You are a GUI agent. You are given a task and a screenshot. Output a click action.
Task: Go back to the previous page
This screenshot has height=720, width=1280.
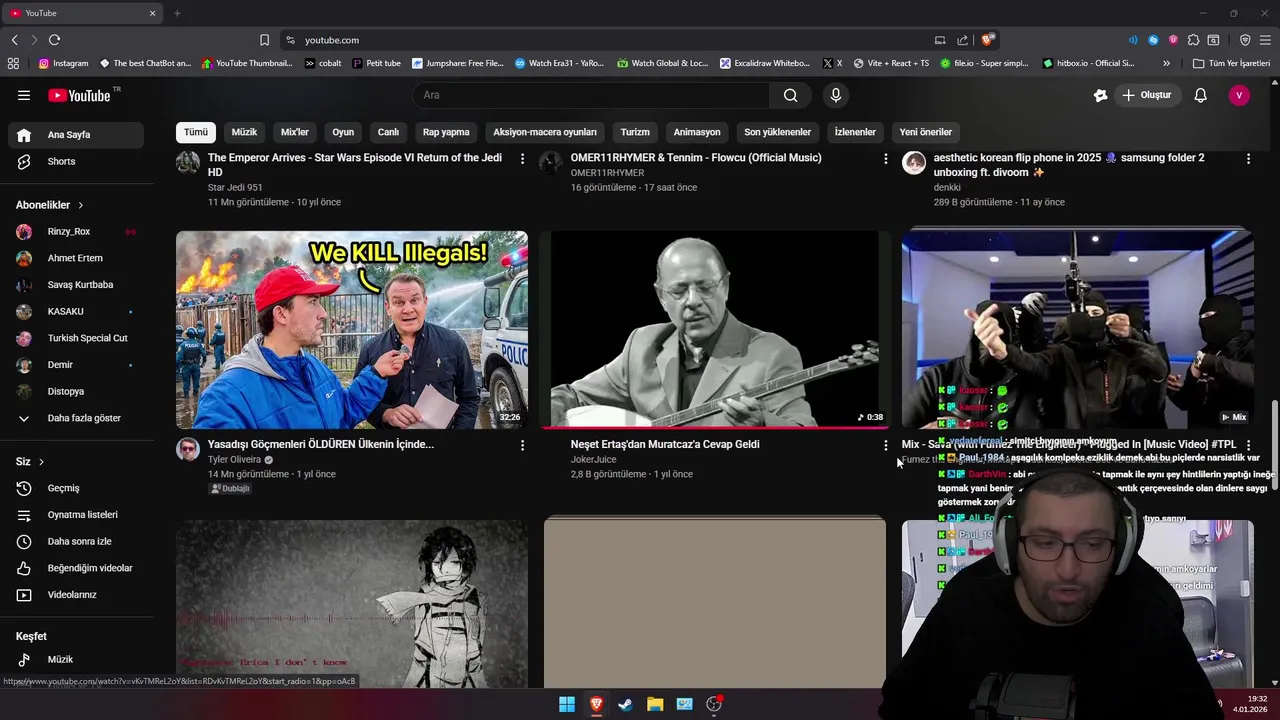(14, 40)
